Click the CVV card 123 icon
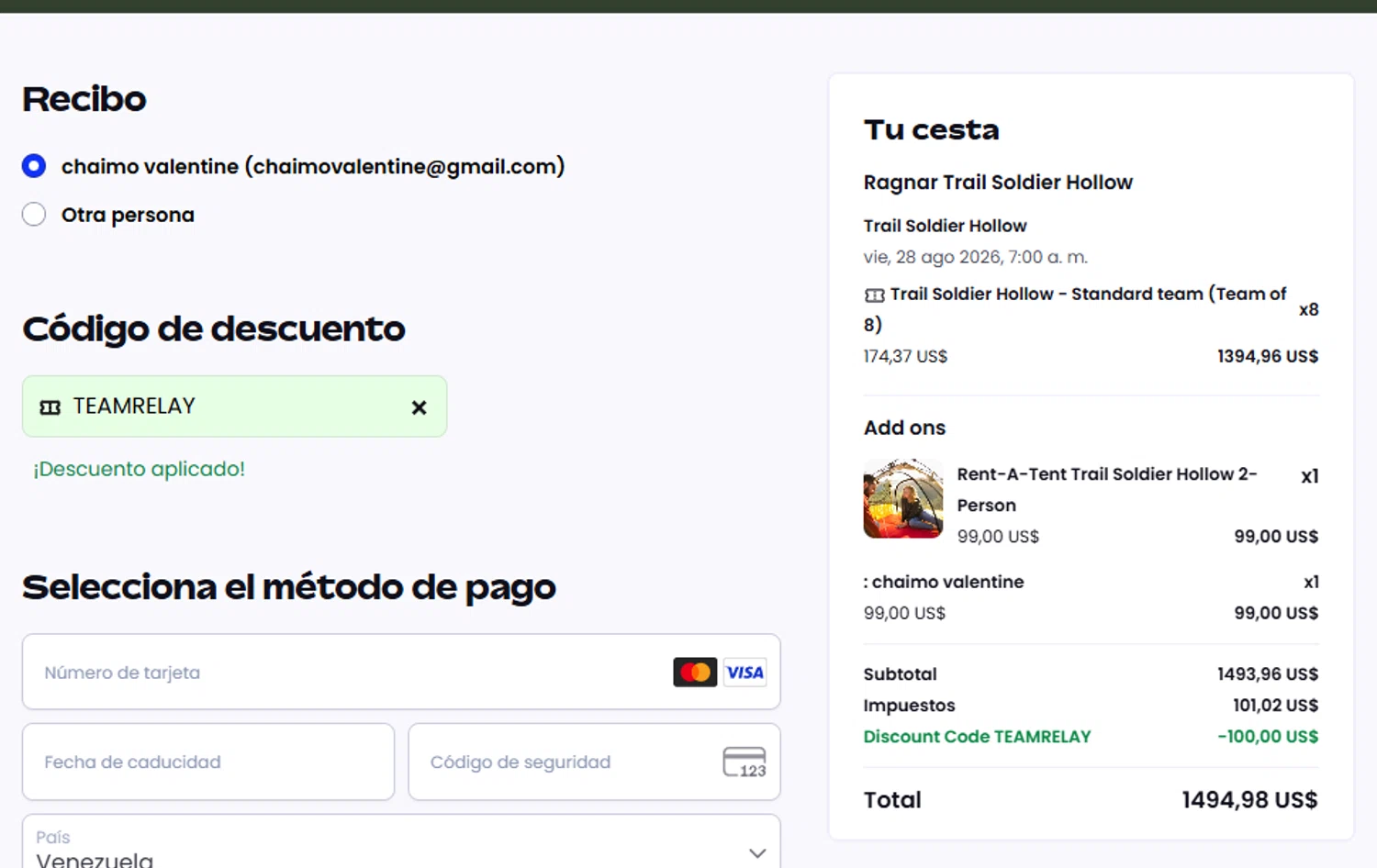The width and height of the screenshot is (1377, 868). click(744, 762)
